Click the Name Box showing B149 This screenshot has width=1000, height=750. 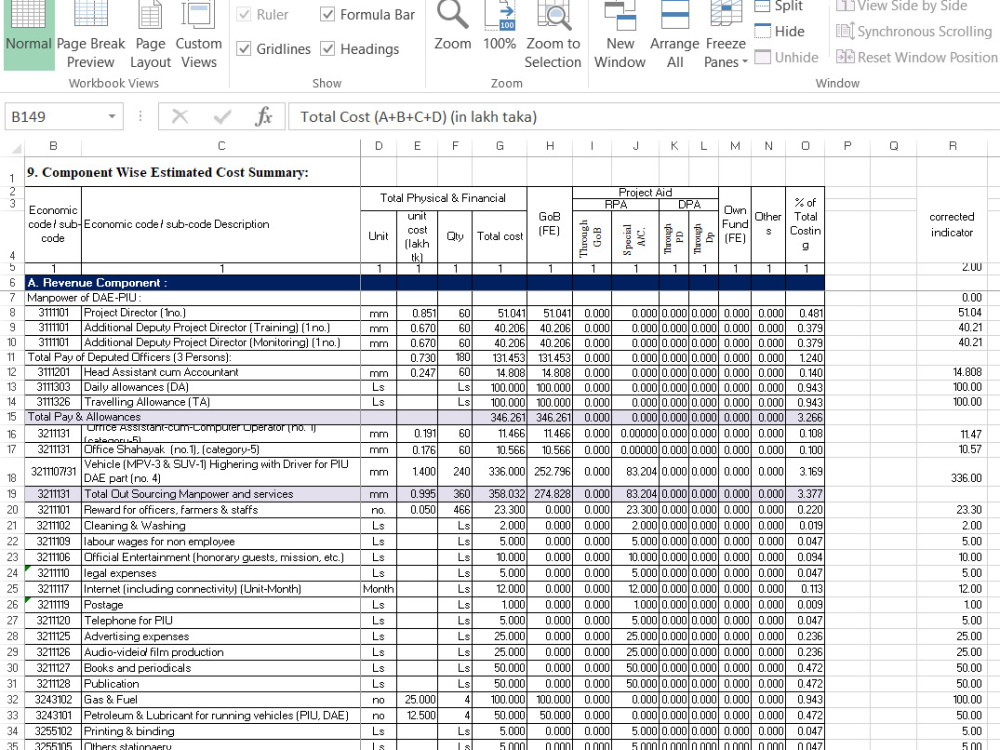coord(55,117)
